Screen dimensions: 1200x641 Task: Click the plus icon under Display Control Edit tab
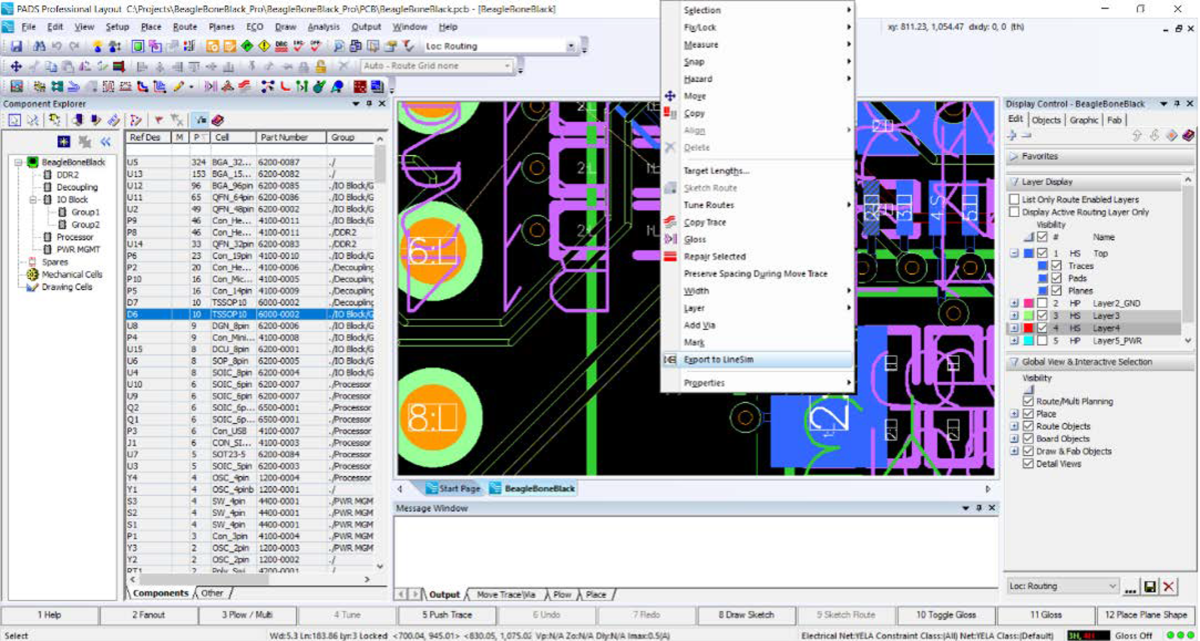tap(1012, 136)
